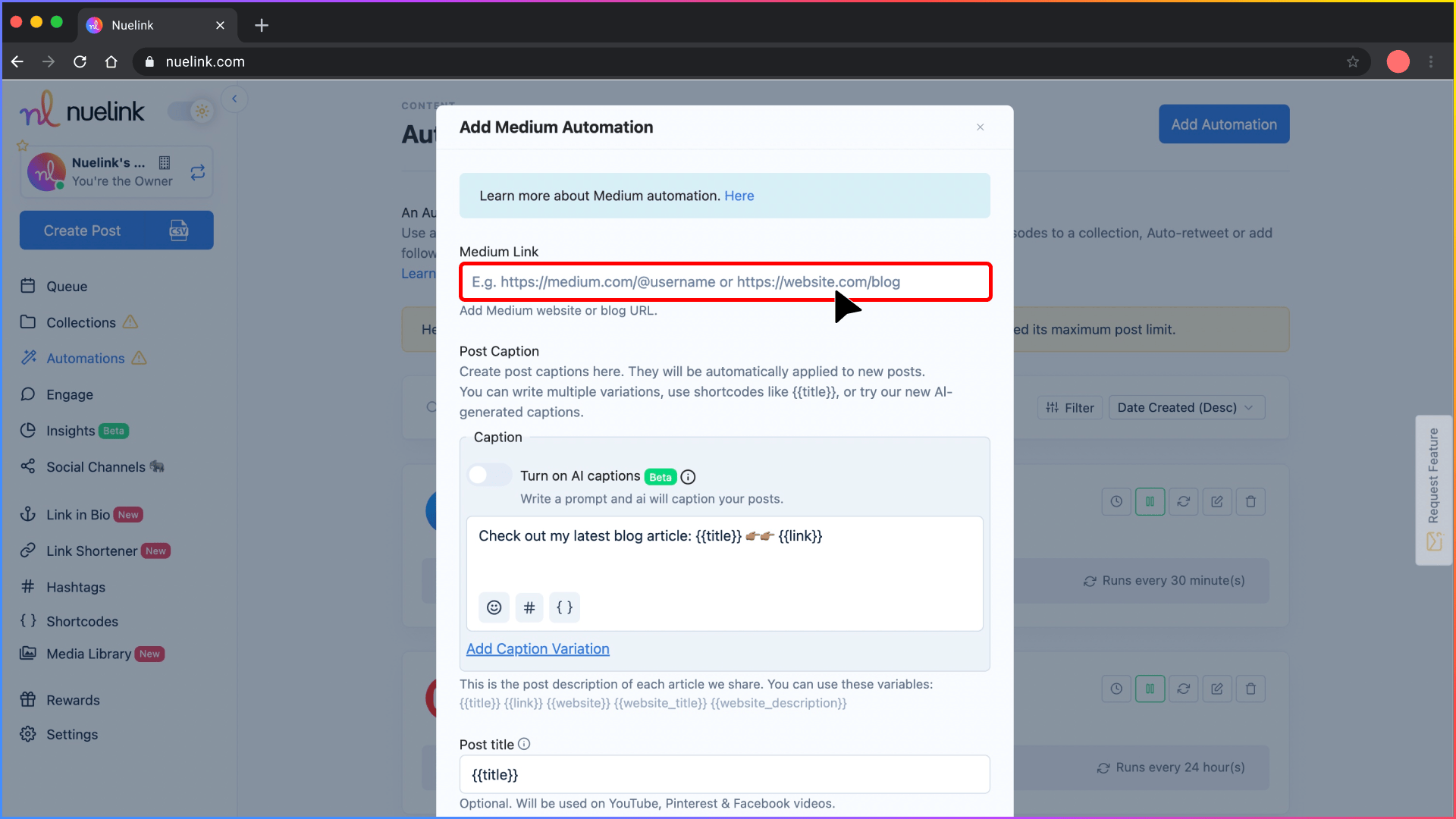The image size is (1456, 819).
Task: Open Link in Bio in the sidebar
Action: 78,515
